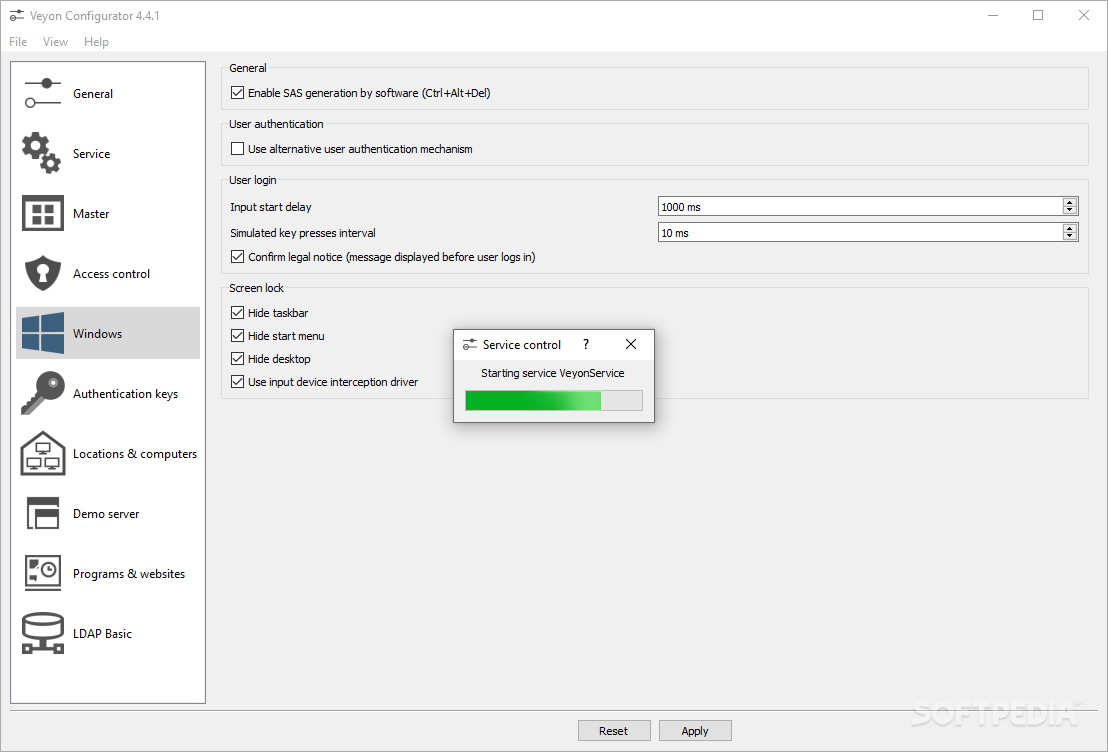
Task: Click the Service control dialog icon
Action: (x=469, y=345)
